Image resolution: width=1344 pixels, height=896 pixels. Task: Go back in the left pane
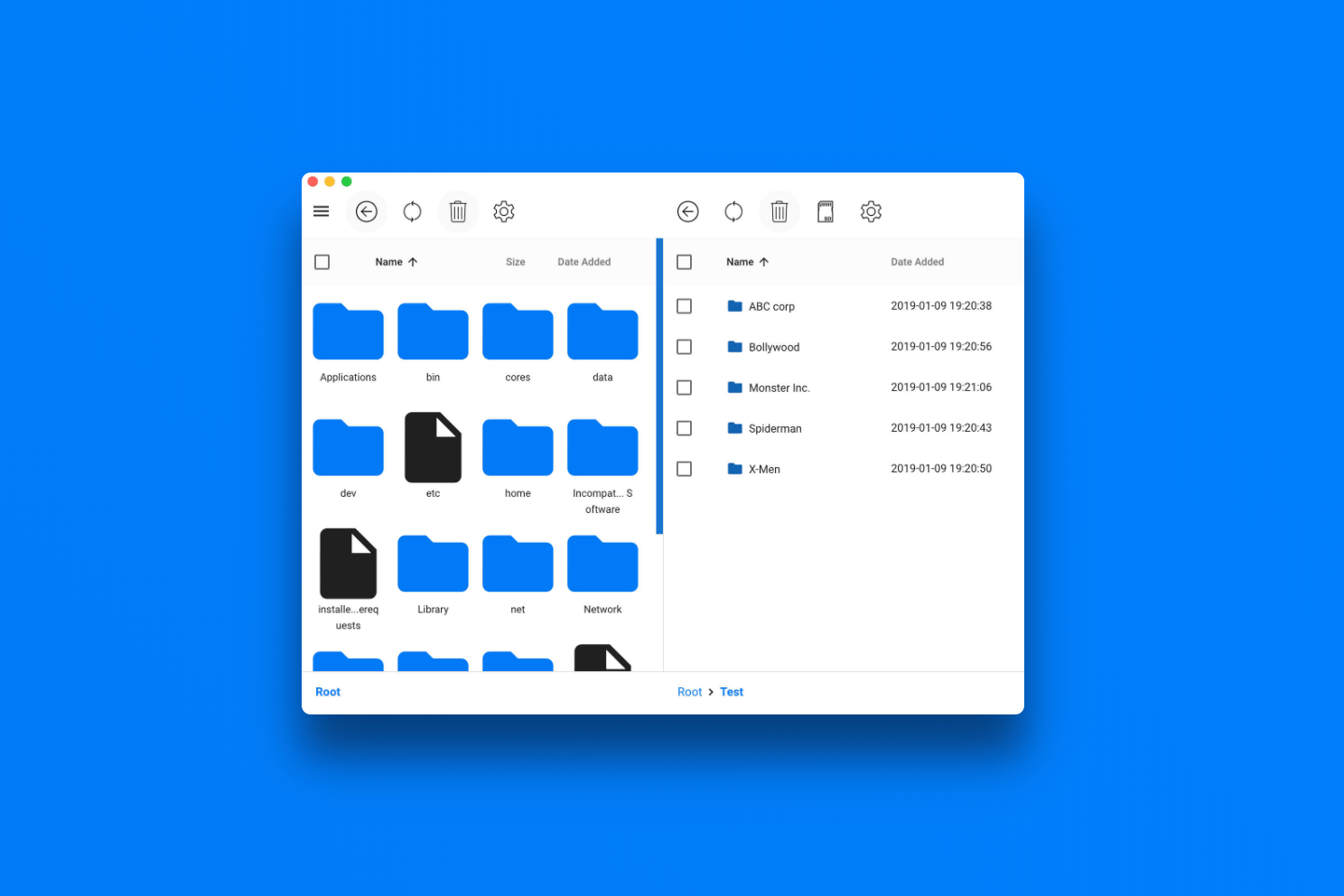pos(366,211)
